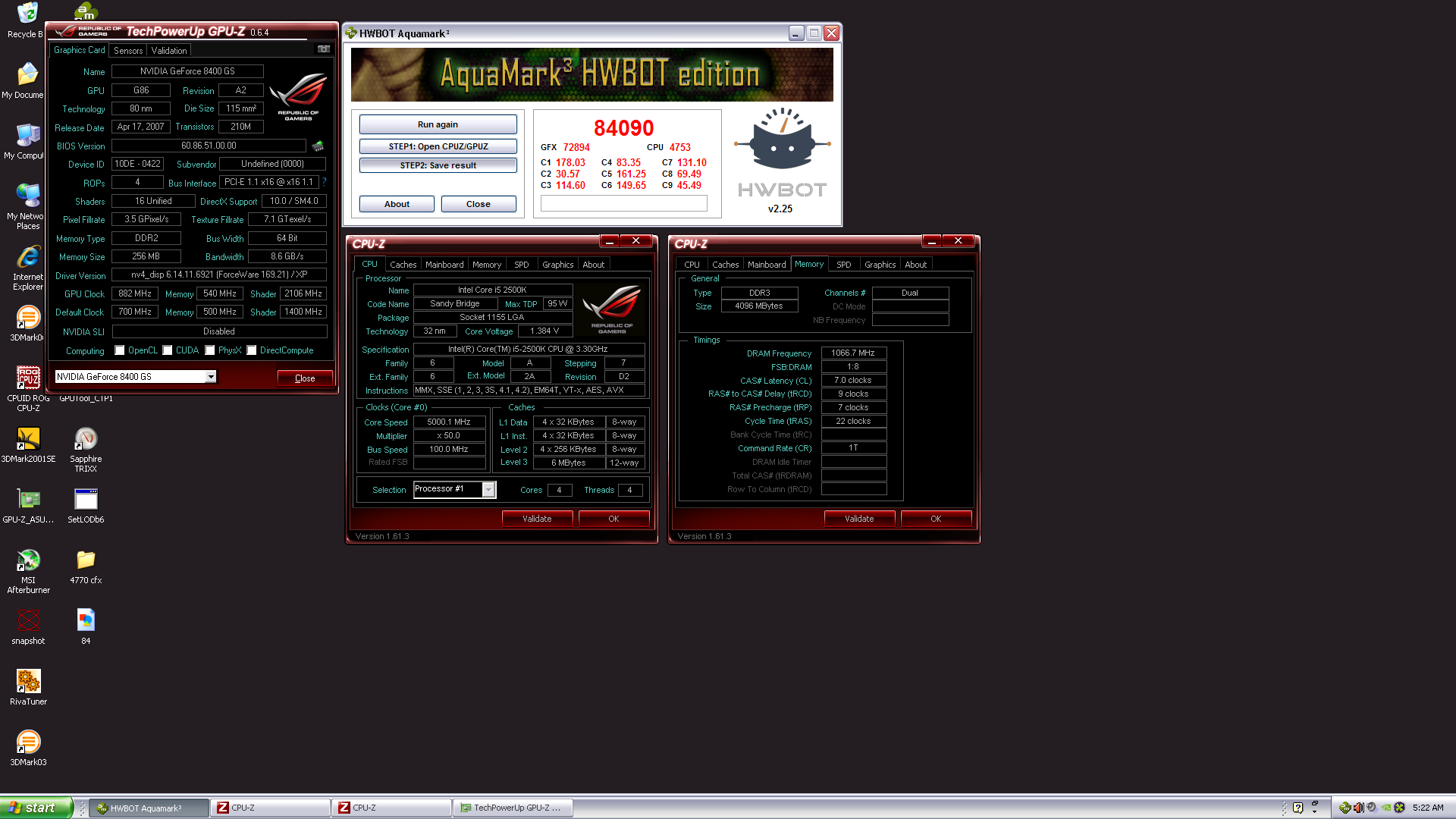
Task: Click Validate in left CPU-Z window
Action: click(x=537, y=519)
